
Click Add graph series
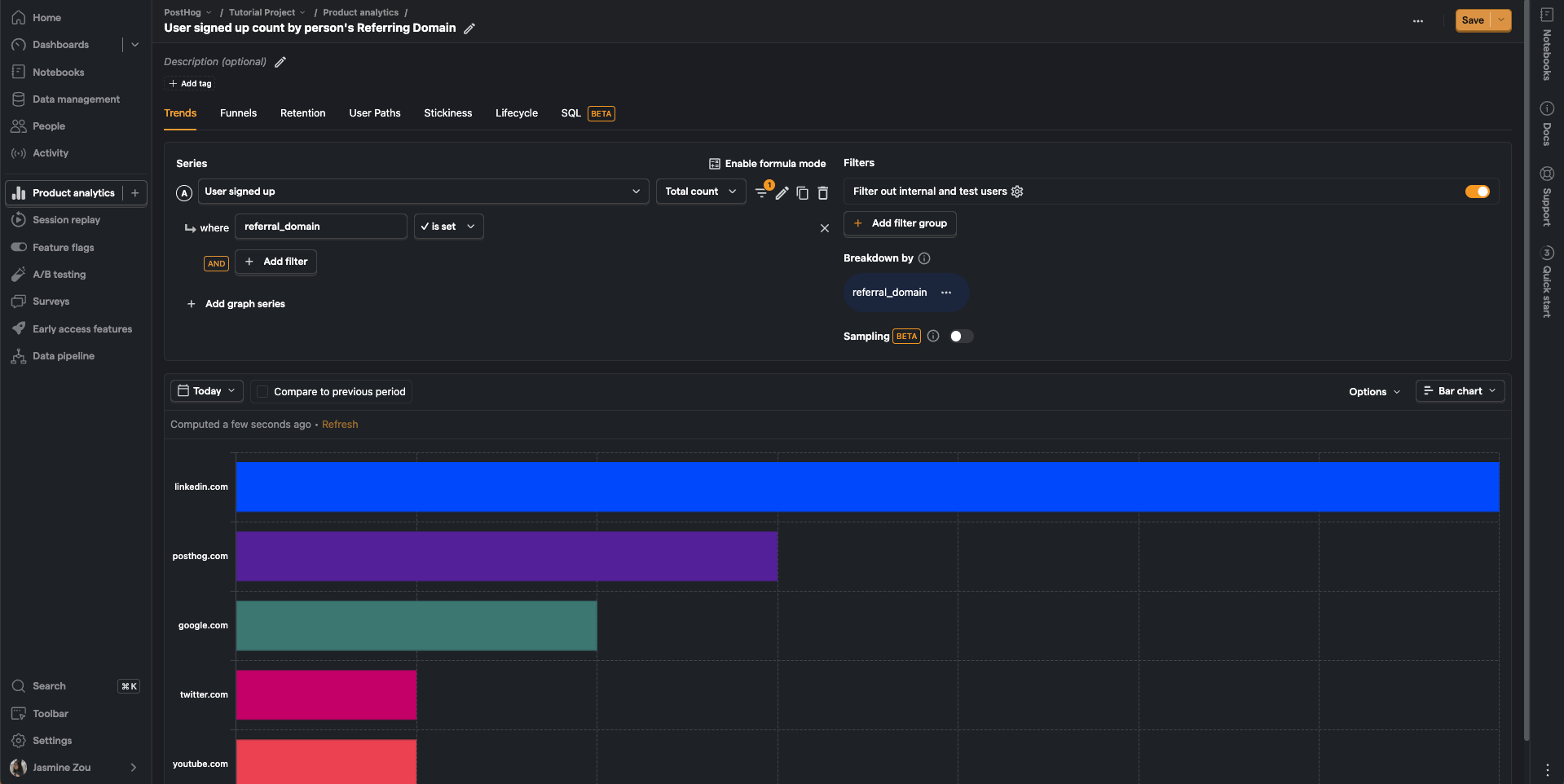click(x=236, y=304)
